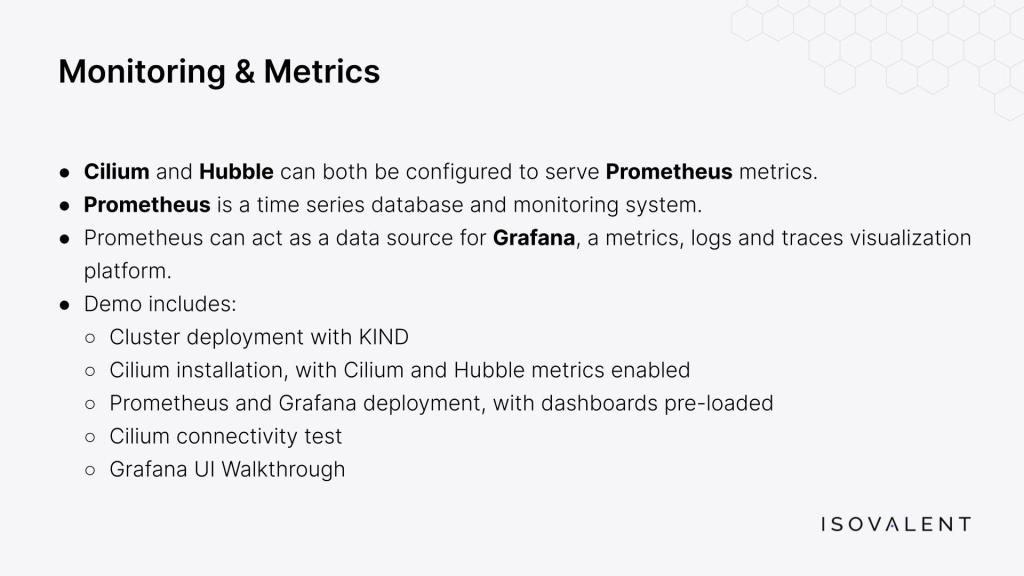
Task: Click the Cilium installation sub-item text
Action: (x=400, y=370)
